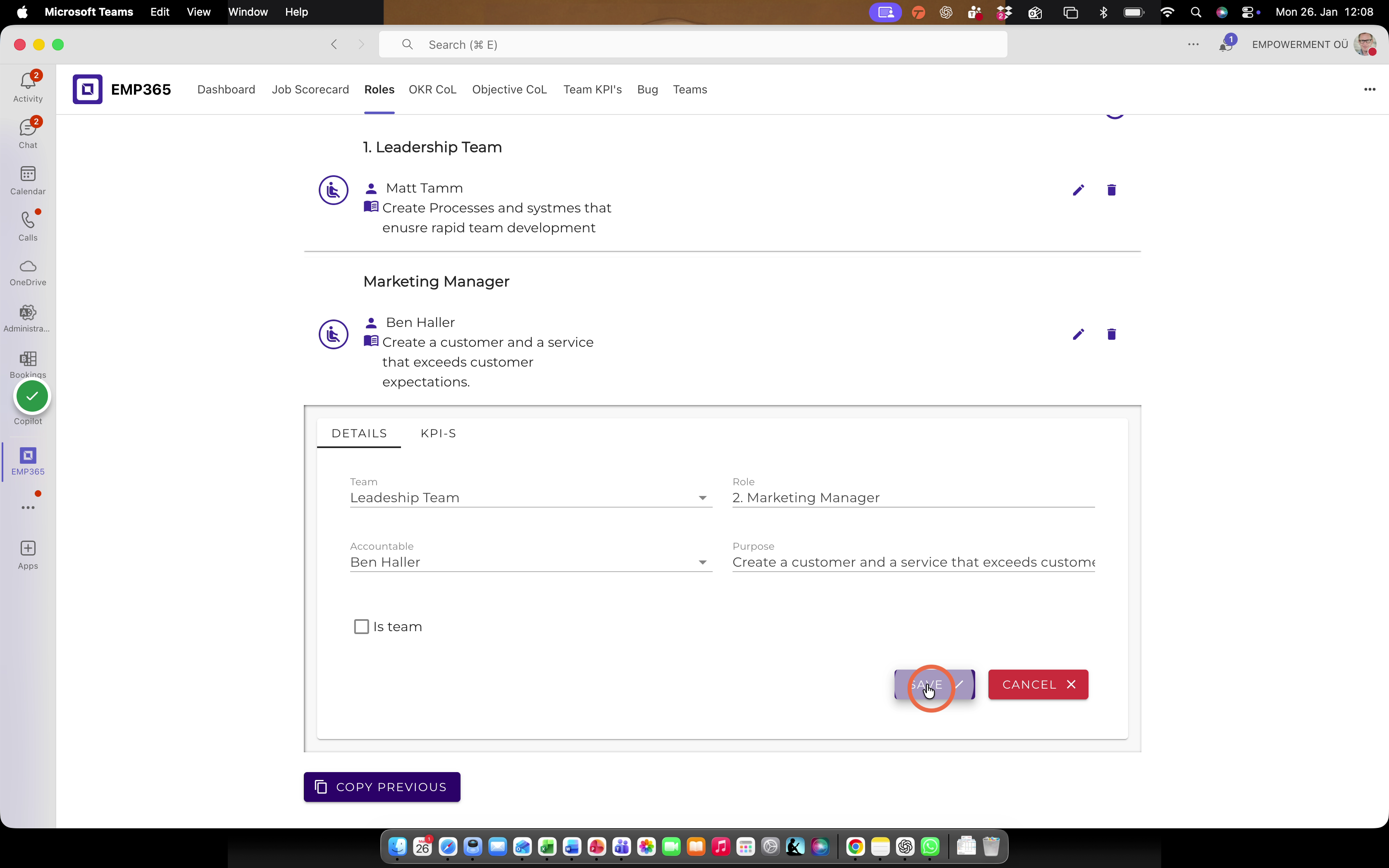Open the Dashboard tab

coord(226,90)
